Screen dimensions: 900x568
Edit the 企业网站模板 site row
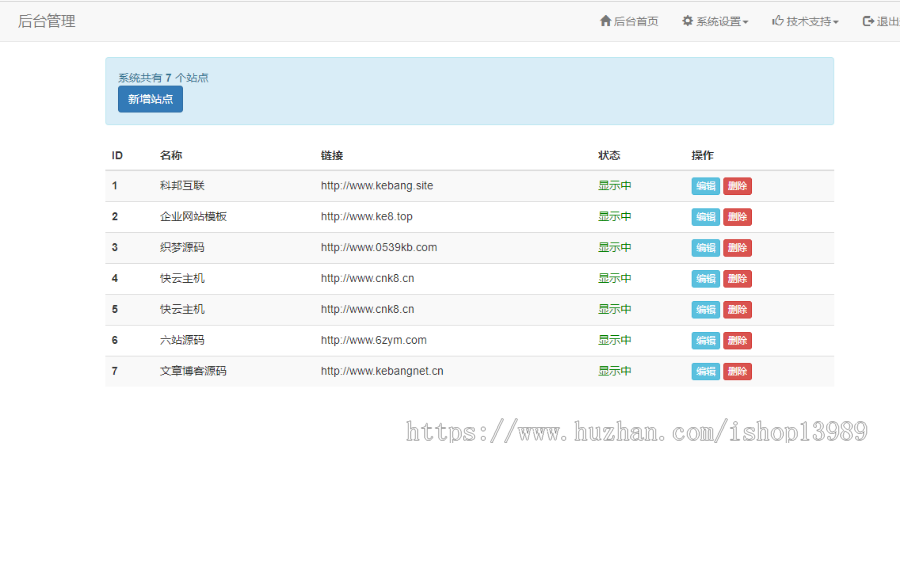[x=705, y=217]
